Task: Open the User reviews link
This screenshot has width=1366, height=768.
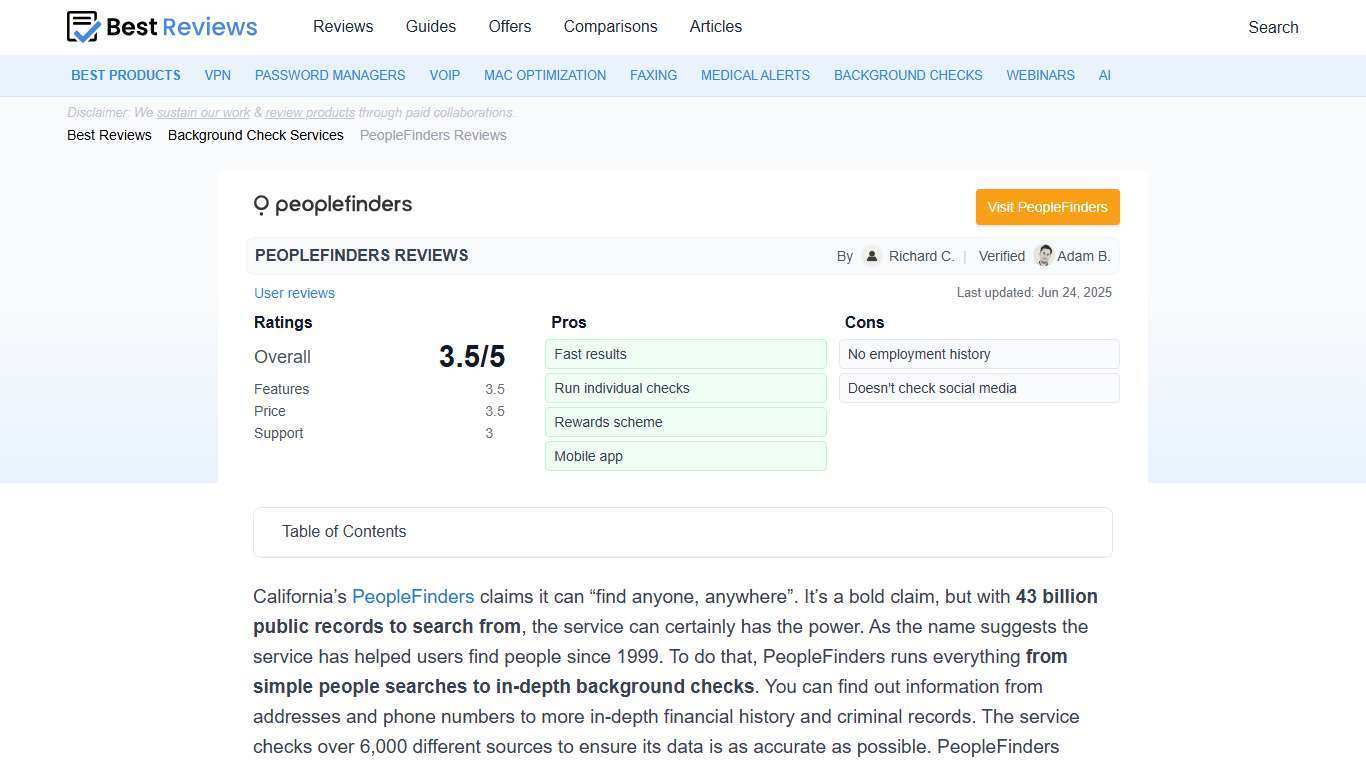Action: (294, 293)
